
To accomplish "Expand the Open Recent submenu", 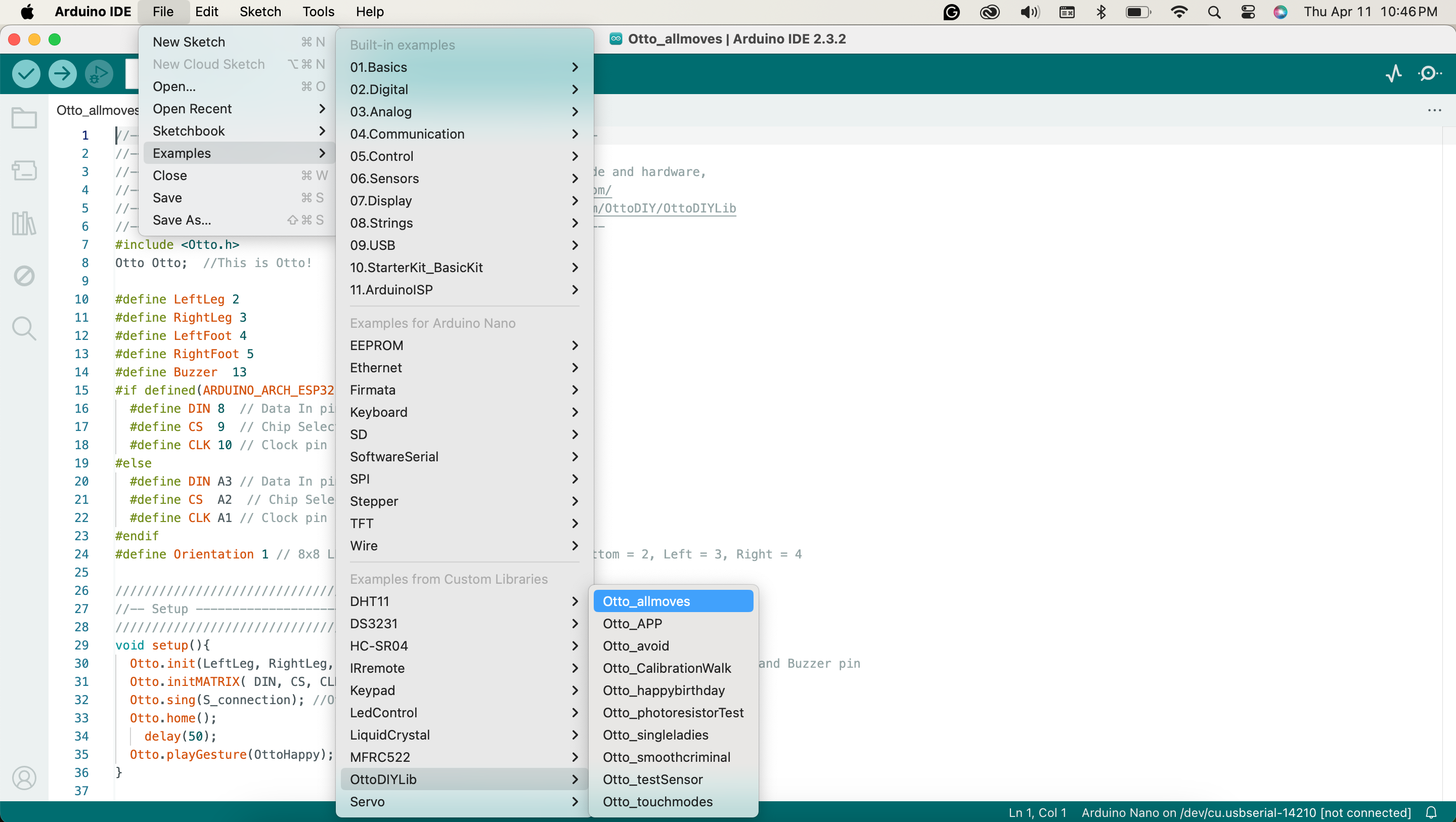I will (x=239, y=109).
